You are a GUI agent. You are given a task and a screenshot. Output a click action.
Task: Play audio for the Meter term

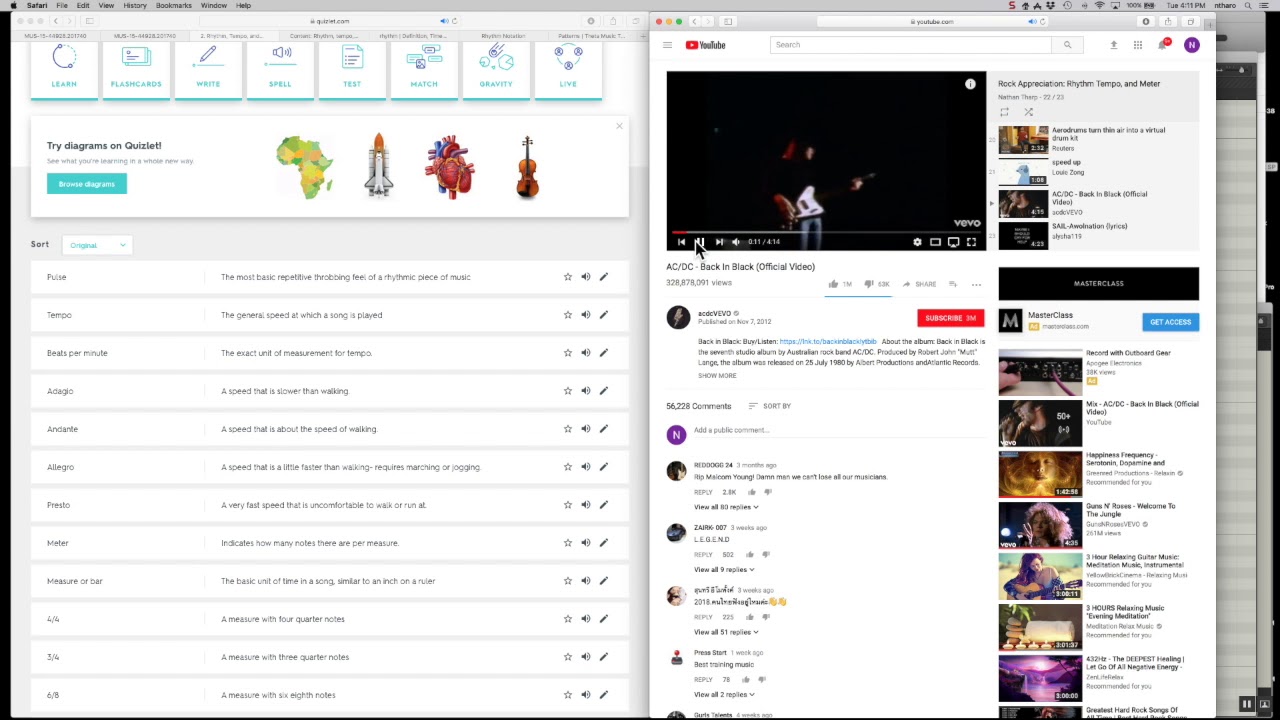click(x=585, y=543)
